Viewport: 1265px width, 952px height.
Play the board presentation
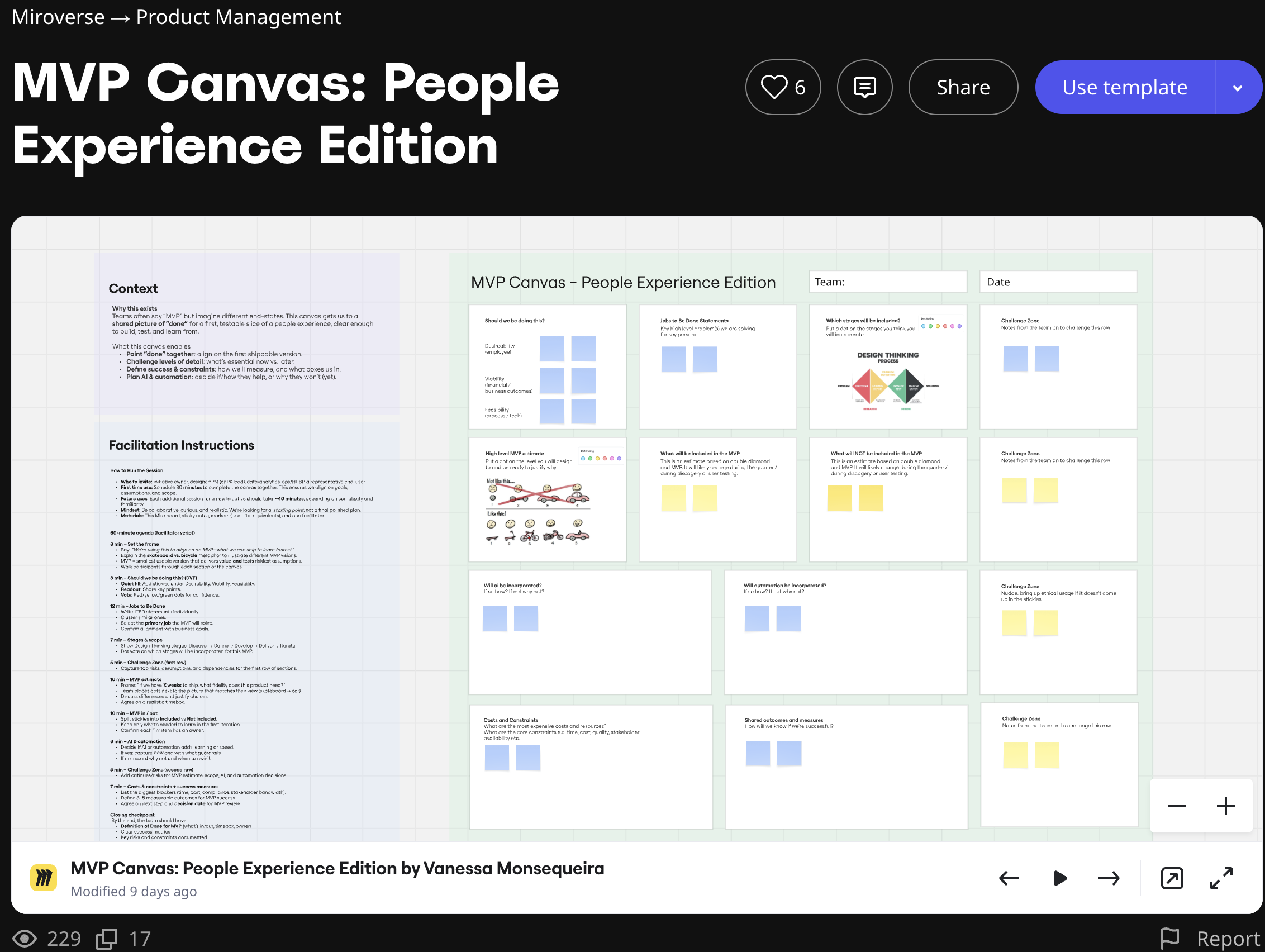point(1059,878)
